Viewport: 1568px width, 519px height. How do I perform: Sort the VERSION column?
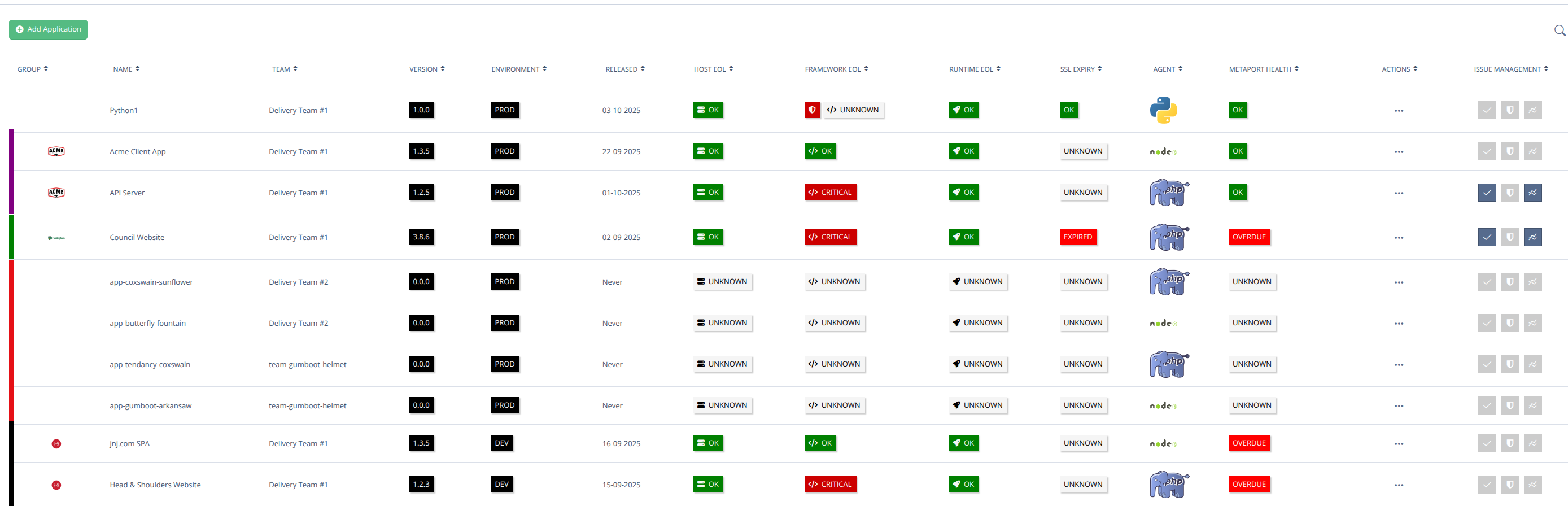point(427,69)
